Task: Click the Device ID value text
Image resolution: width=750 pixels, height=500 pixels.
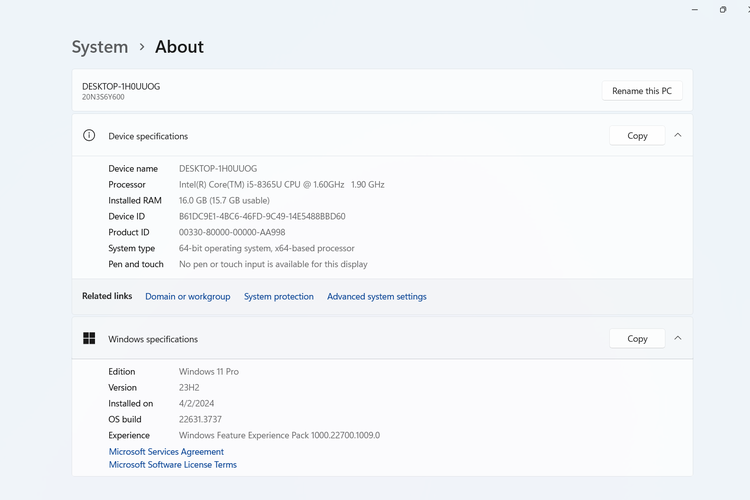Action: (x=262, y=217)
